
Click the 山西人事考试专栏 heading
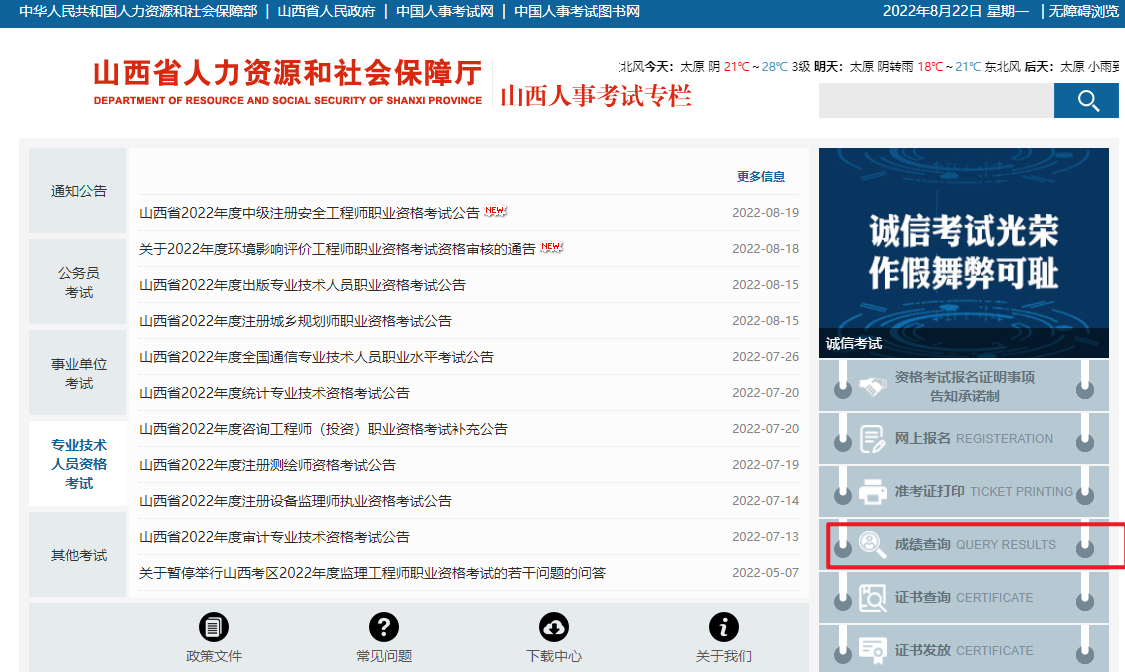click(596, 95)
